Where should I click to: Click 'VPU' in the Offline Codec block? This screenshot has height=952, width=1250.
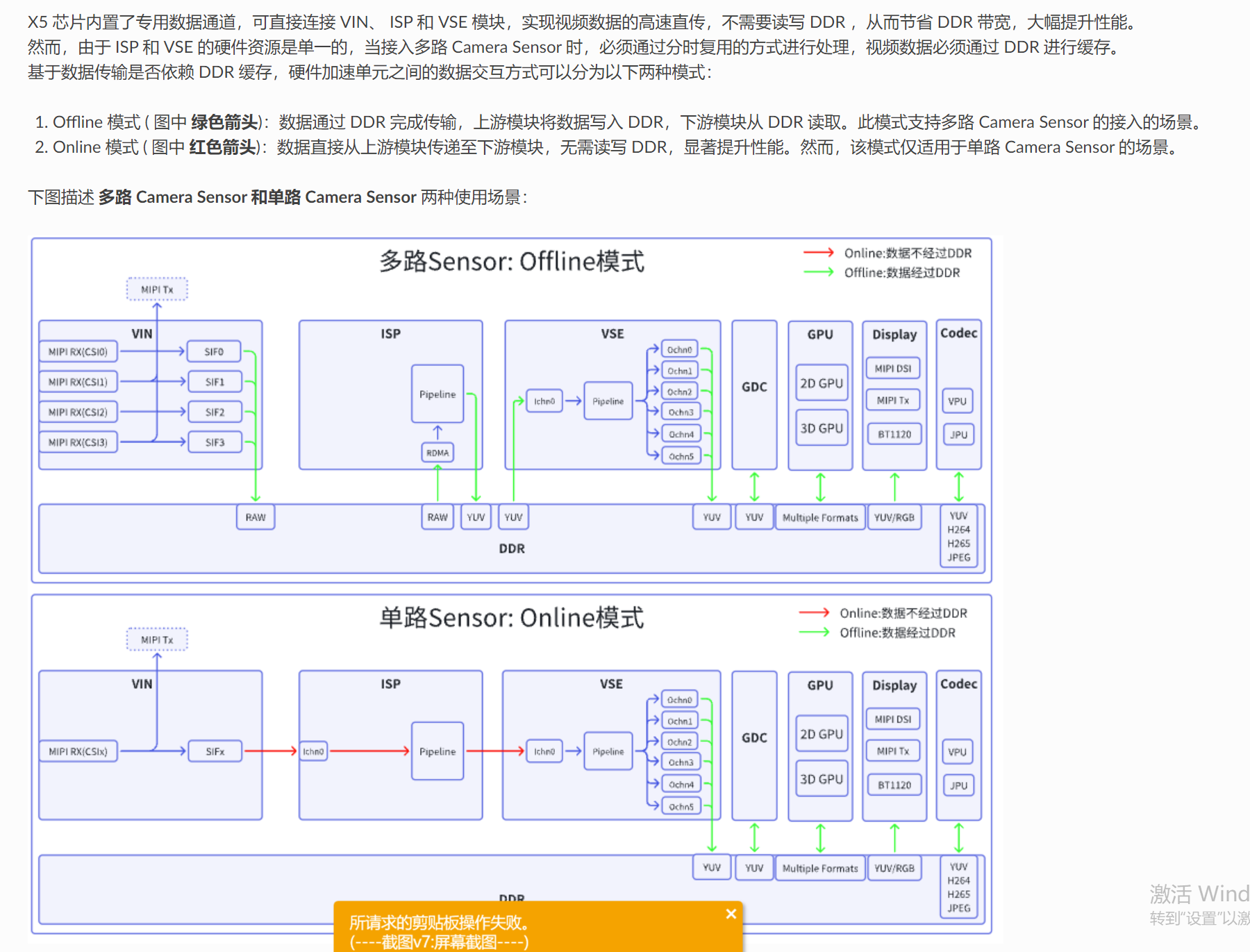coord(958,401)
